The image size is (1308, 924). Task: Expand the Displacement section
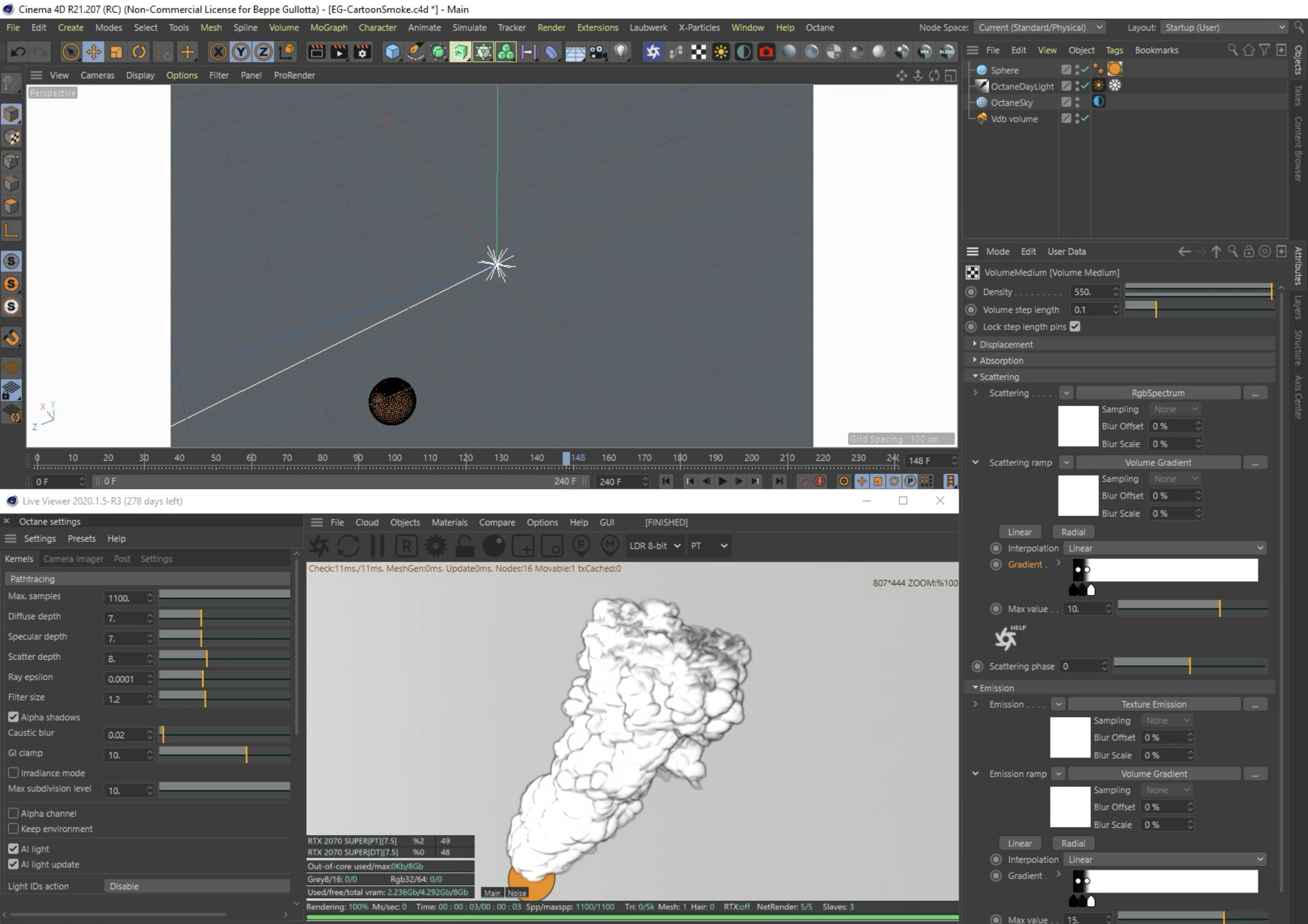point(1006,344)
